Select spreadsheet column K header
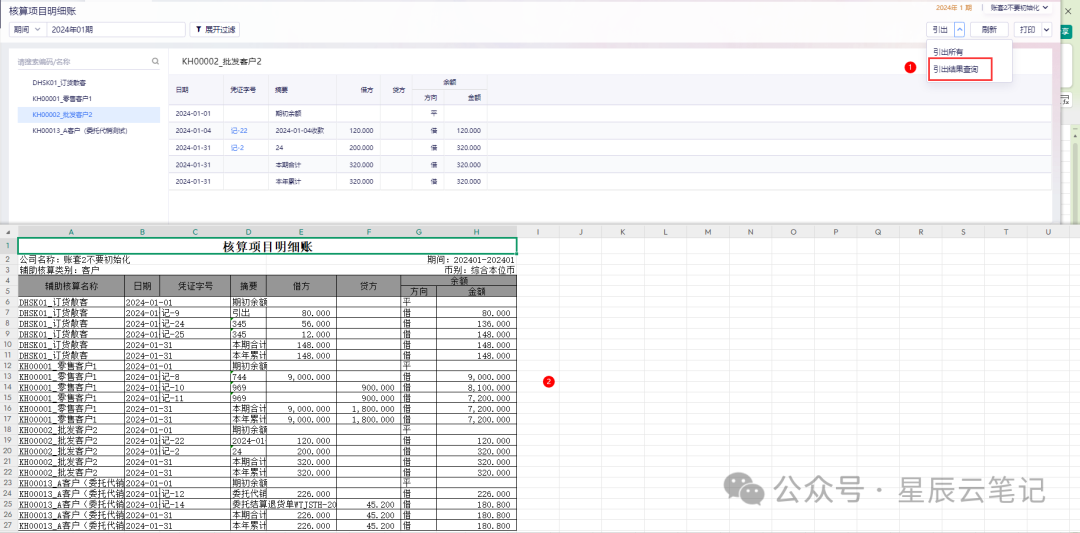The height and width of the screenshot is (533, 1080). pyautogui.click(x=623, y=232)
